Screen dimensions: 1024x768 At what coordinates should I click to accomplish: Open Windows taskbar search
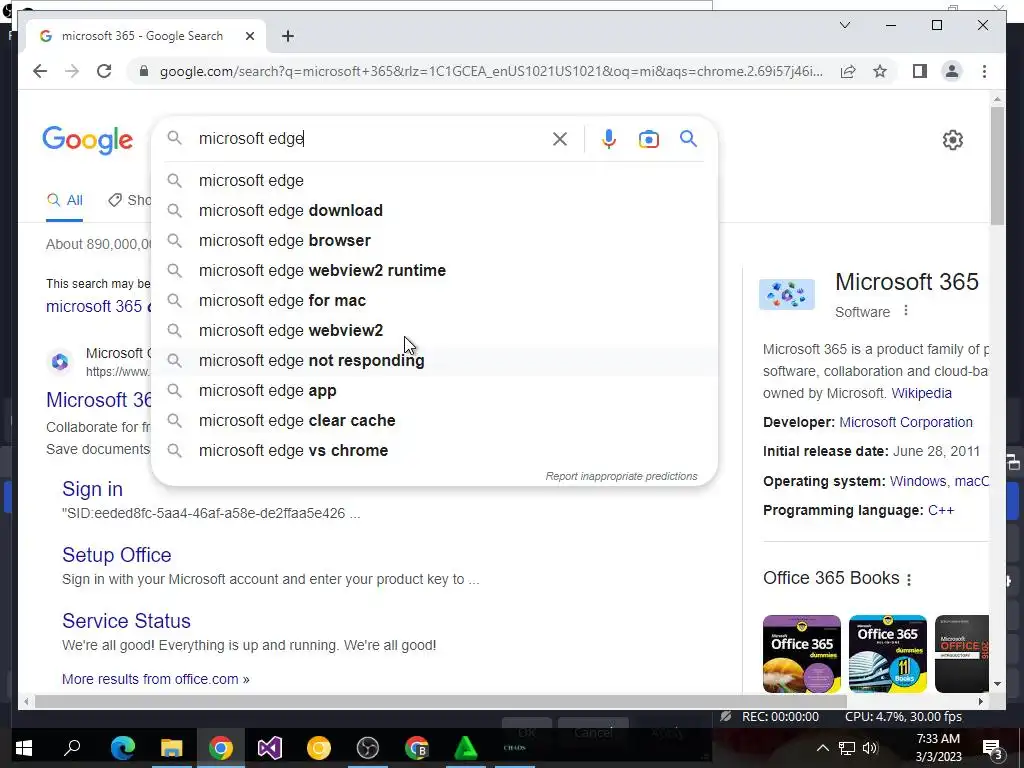(x=72, y=748)
